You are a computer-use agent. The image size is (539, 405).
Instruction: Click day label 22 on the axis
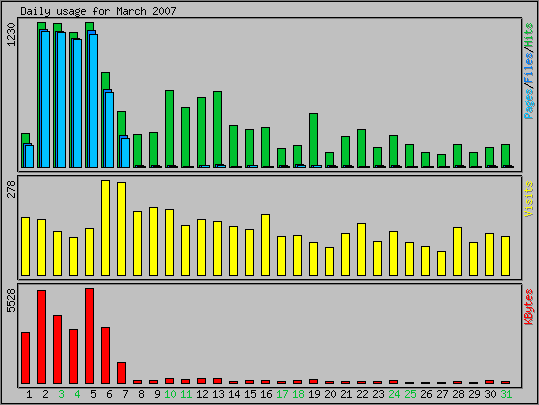tap(362, 394)
